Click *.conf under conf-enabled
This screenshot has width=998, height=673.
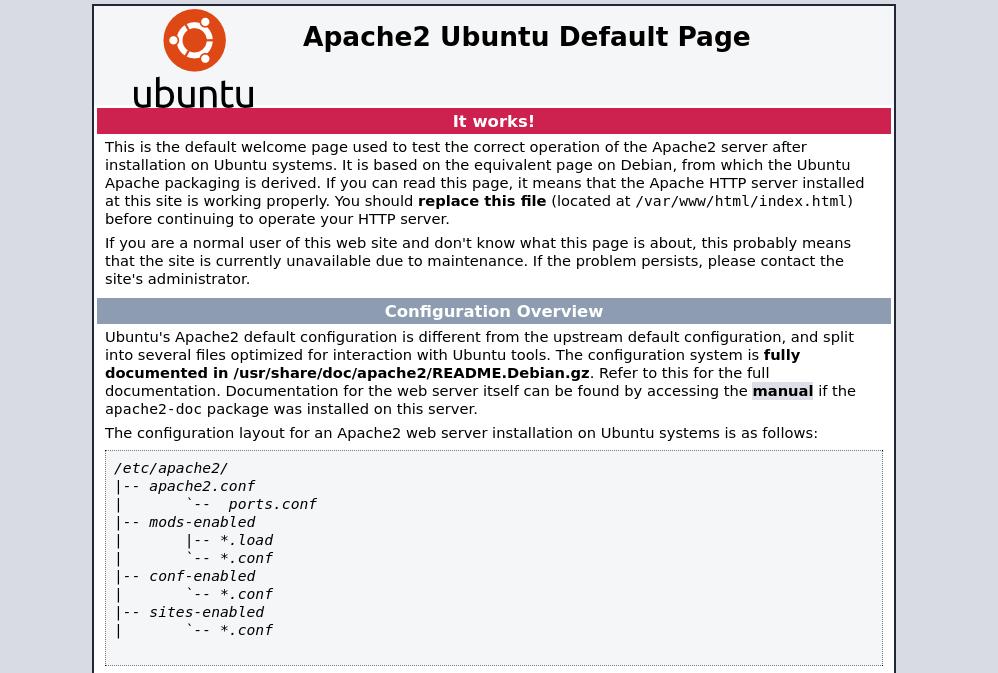(246, 594)
